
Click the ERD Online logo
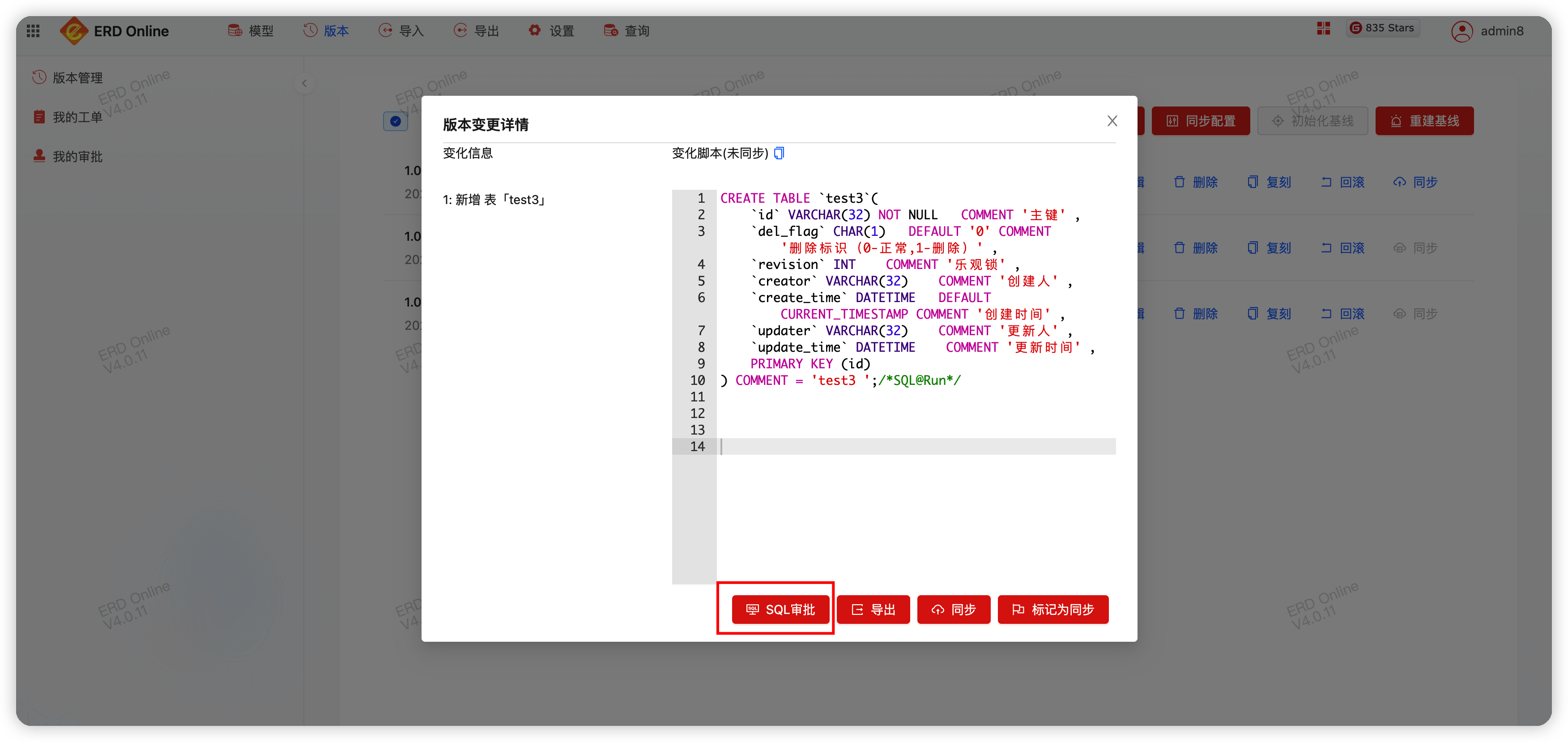pos(115,30)
